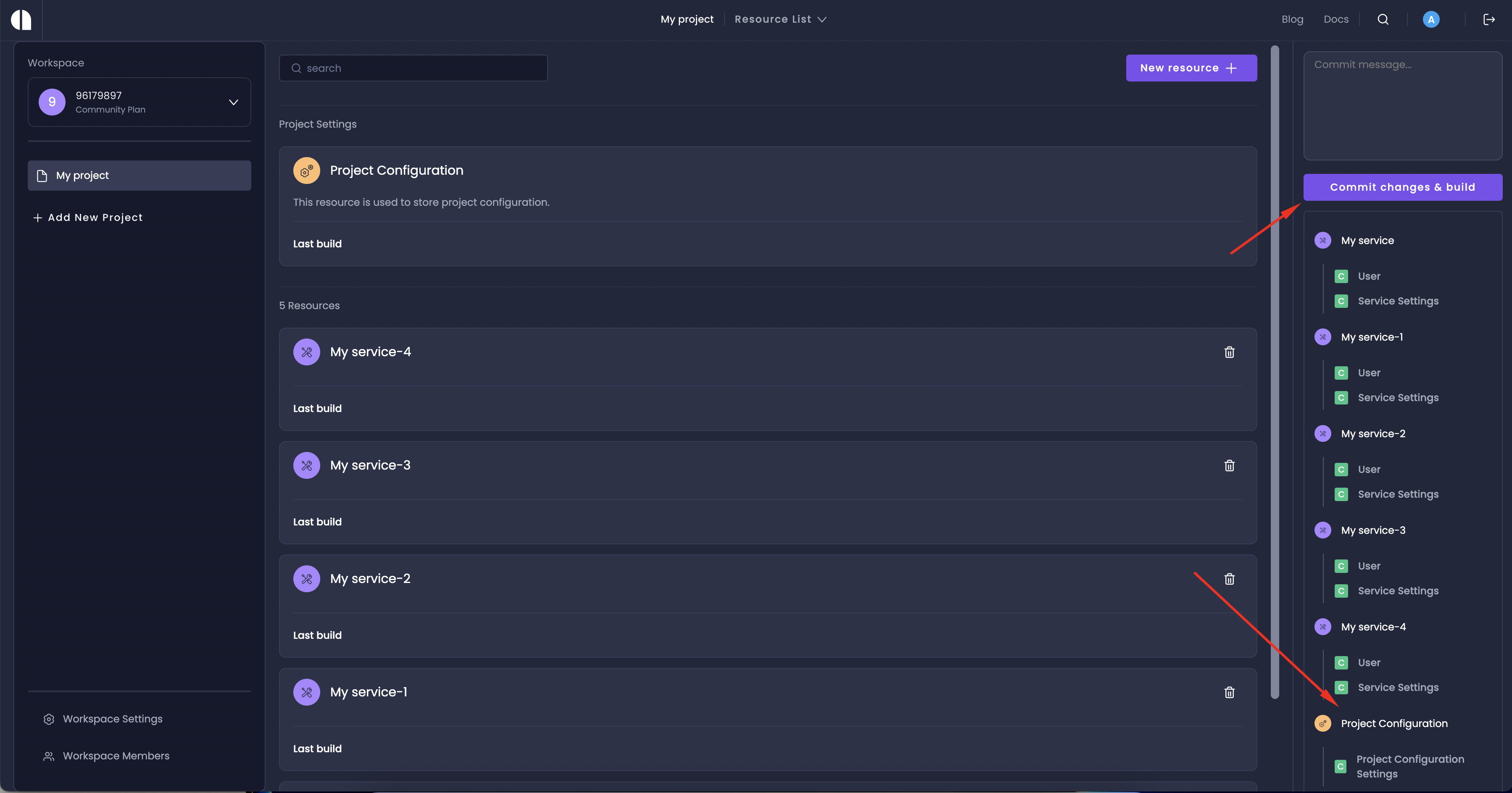Viewport: 1512px width, 793px height.
Task: Delete My service-2 using its trash icon
Action: 1230,579
